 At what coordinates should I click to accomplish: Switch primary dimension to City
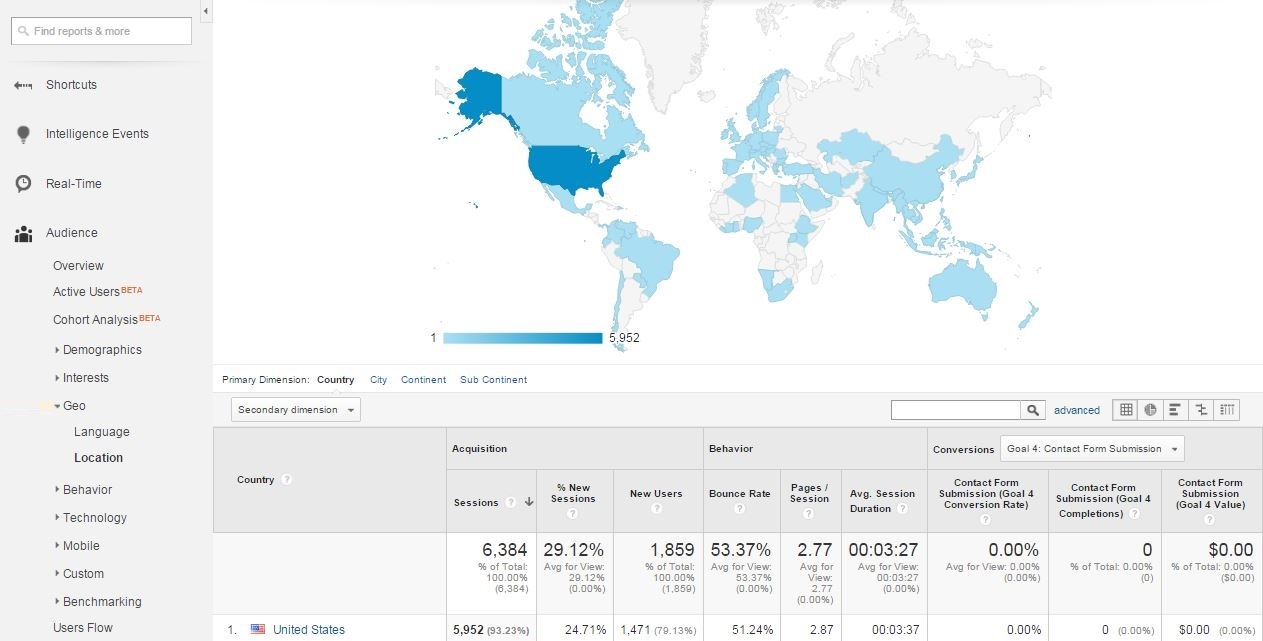coord(378,380)
